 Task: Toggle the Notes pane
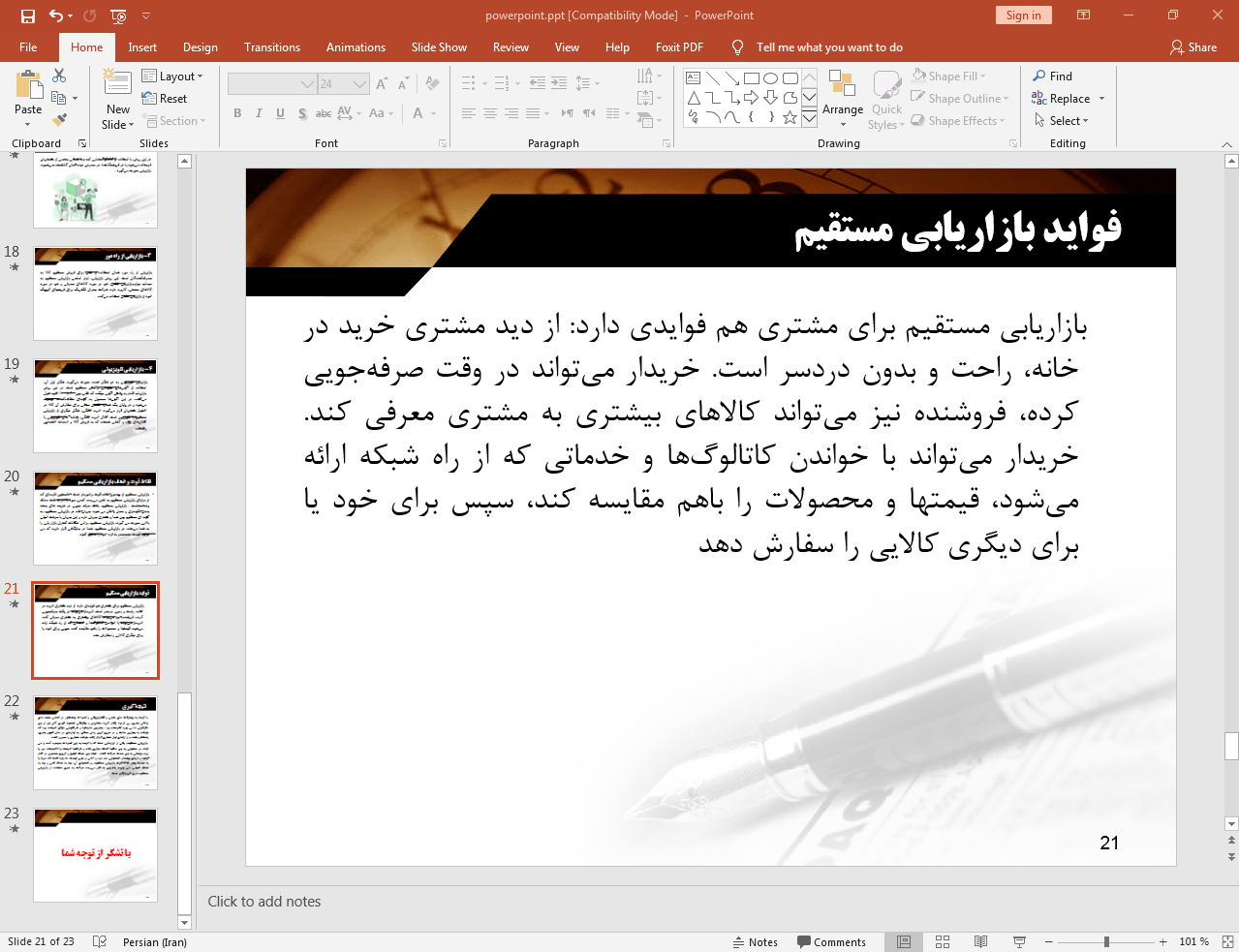[756, 942]
